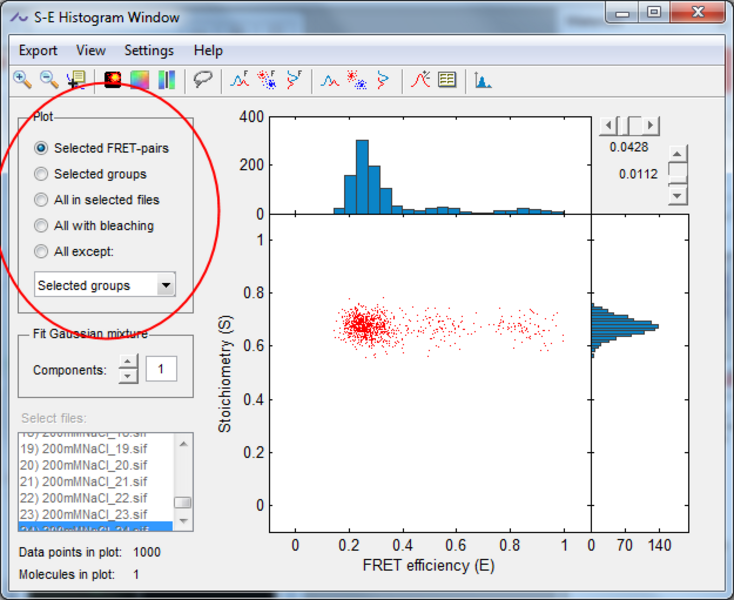Open the blue histogram icon in toolbar

click(x=483, y=80)
